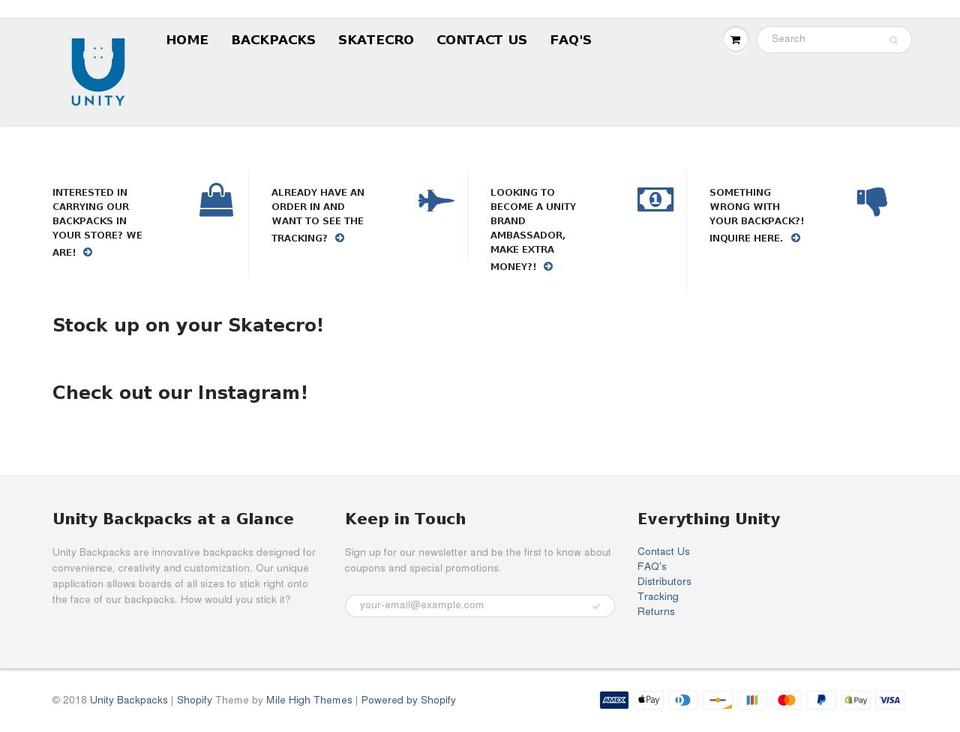Click the arrow after 'INQUIRE HERE'

point(795,238)
